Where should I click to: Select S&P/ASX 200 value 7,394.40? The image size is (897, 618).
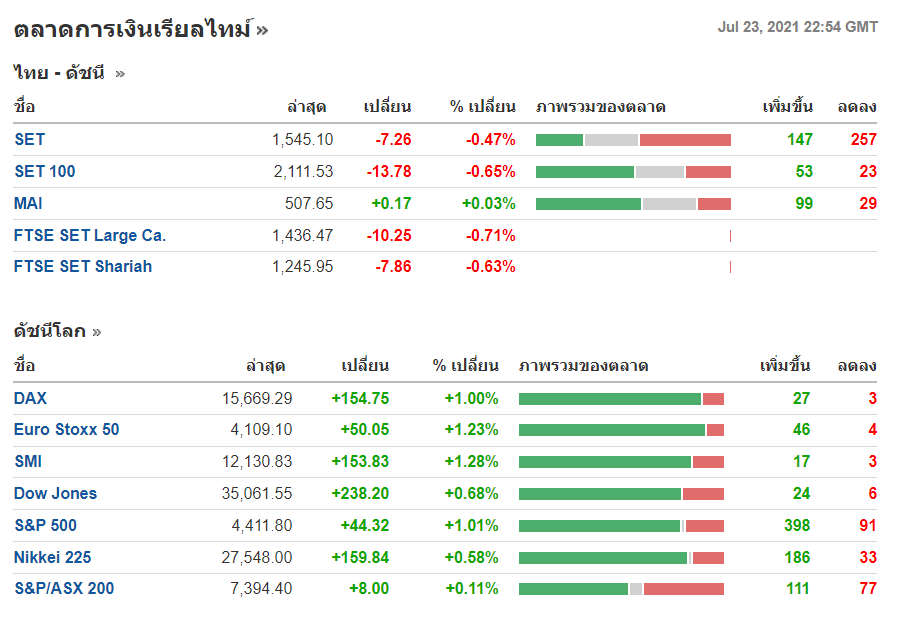(x=261, y=588)
